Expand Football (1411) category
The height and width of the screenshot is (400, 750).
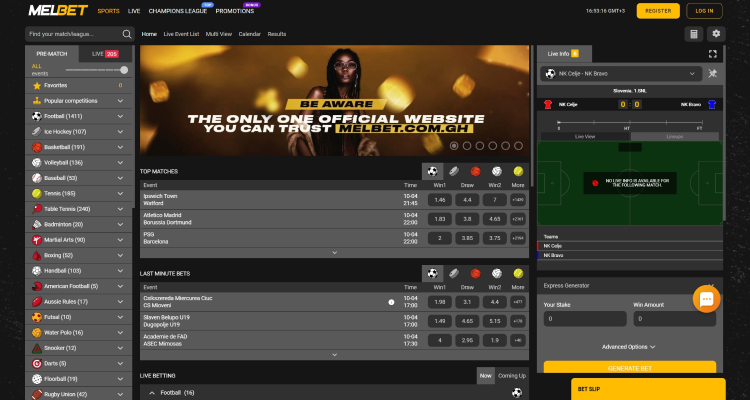(x=121, y=116)
